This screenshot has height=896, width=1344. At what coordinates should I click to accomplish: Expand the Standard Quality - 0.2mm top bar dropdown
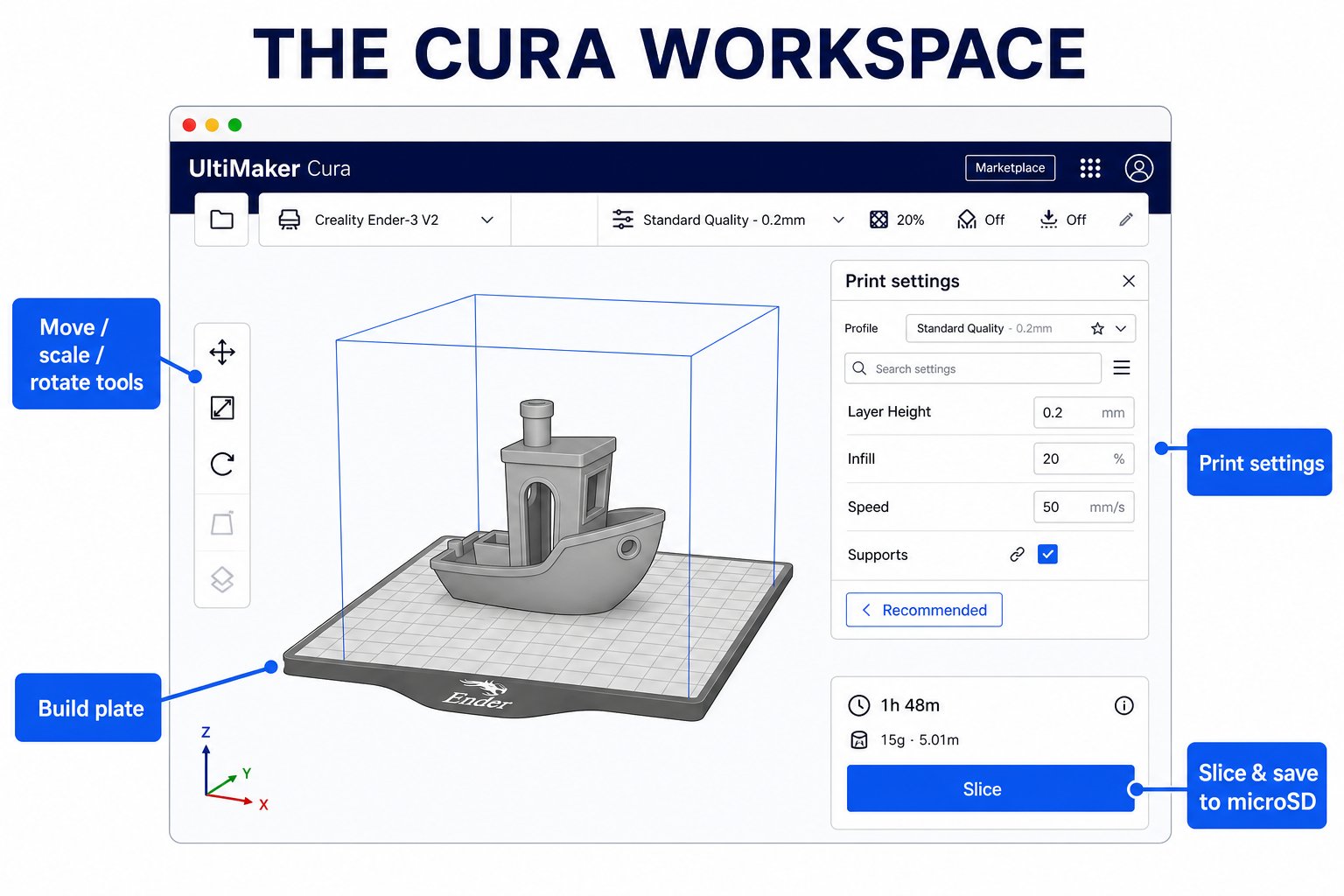click(x=838, y=220)
